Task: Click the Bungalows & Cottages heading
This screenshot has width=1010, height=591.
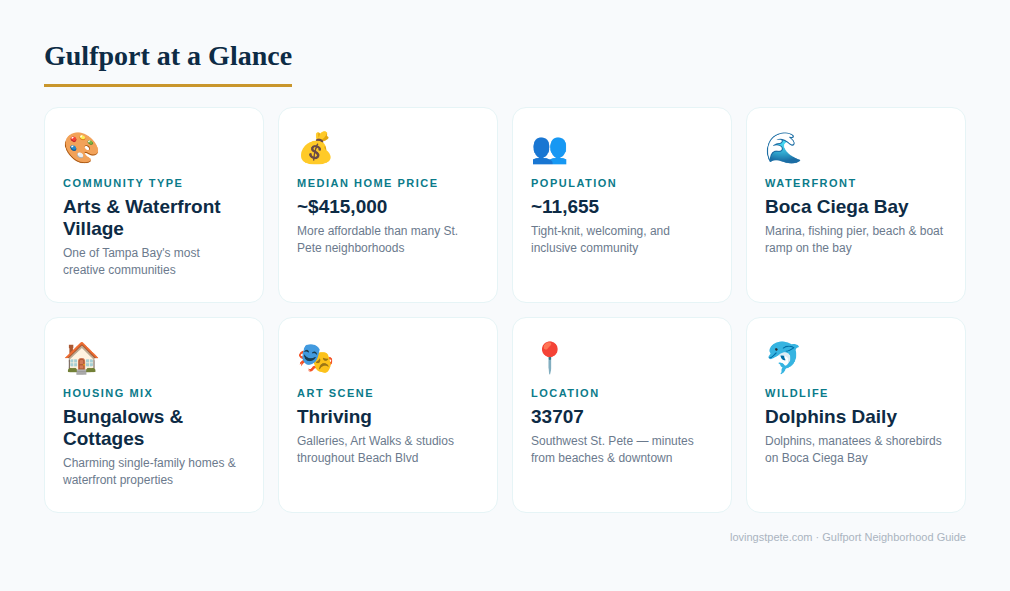Action: point(123,427)
